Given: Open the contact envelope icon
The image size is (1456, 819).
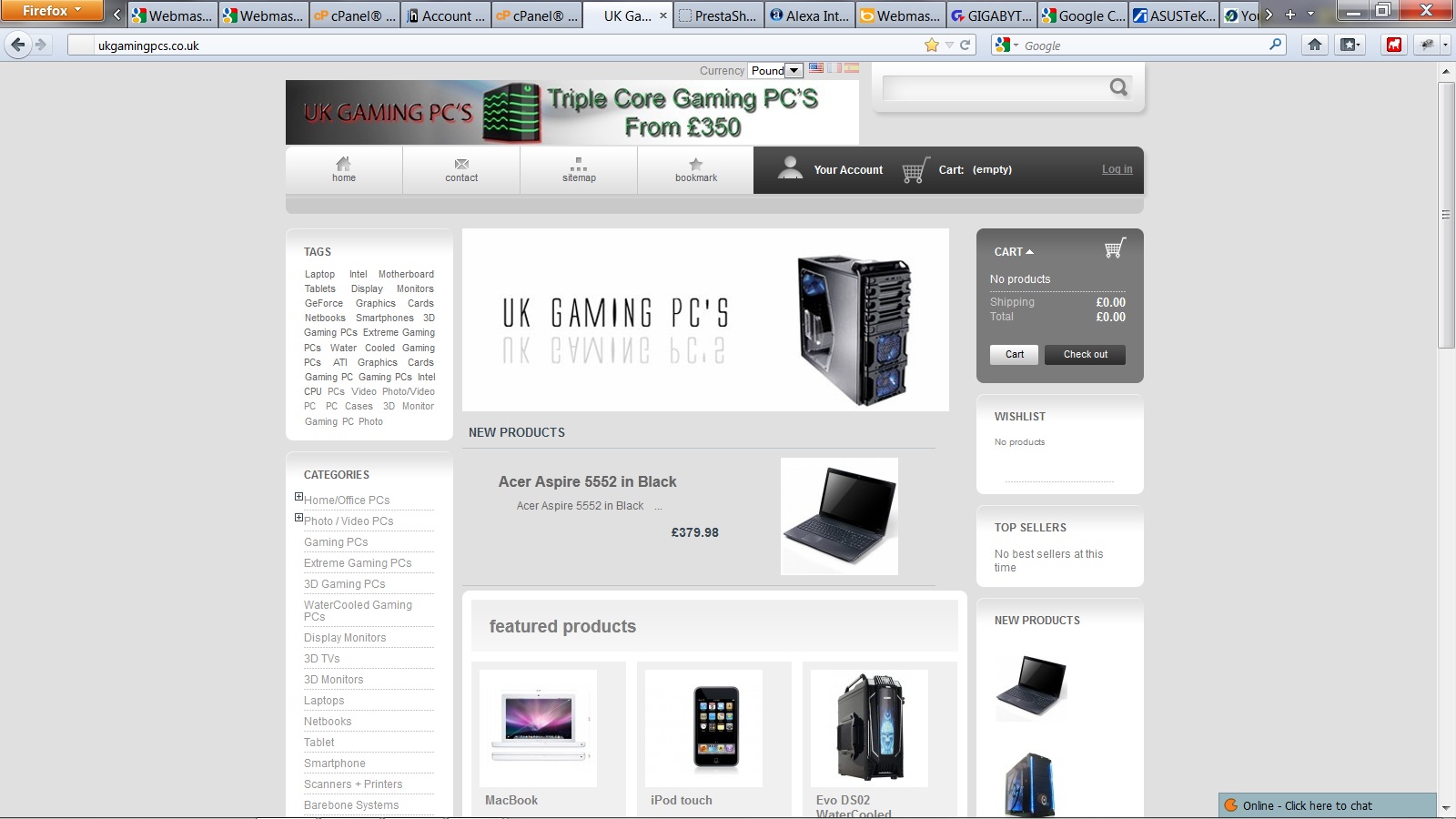Looking at the screenshot, I should (461, 164).
